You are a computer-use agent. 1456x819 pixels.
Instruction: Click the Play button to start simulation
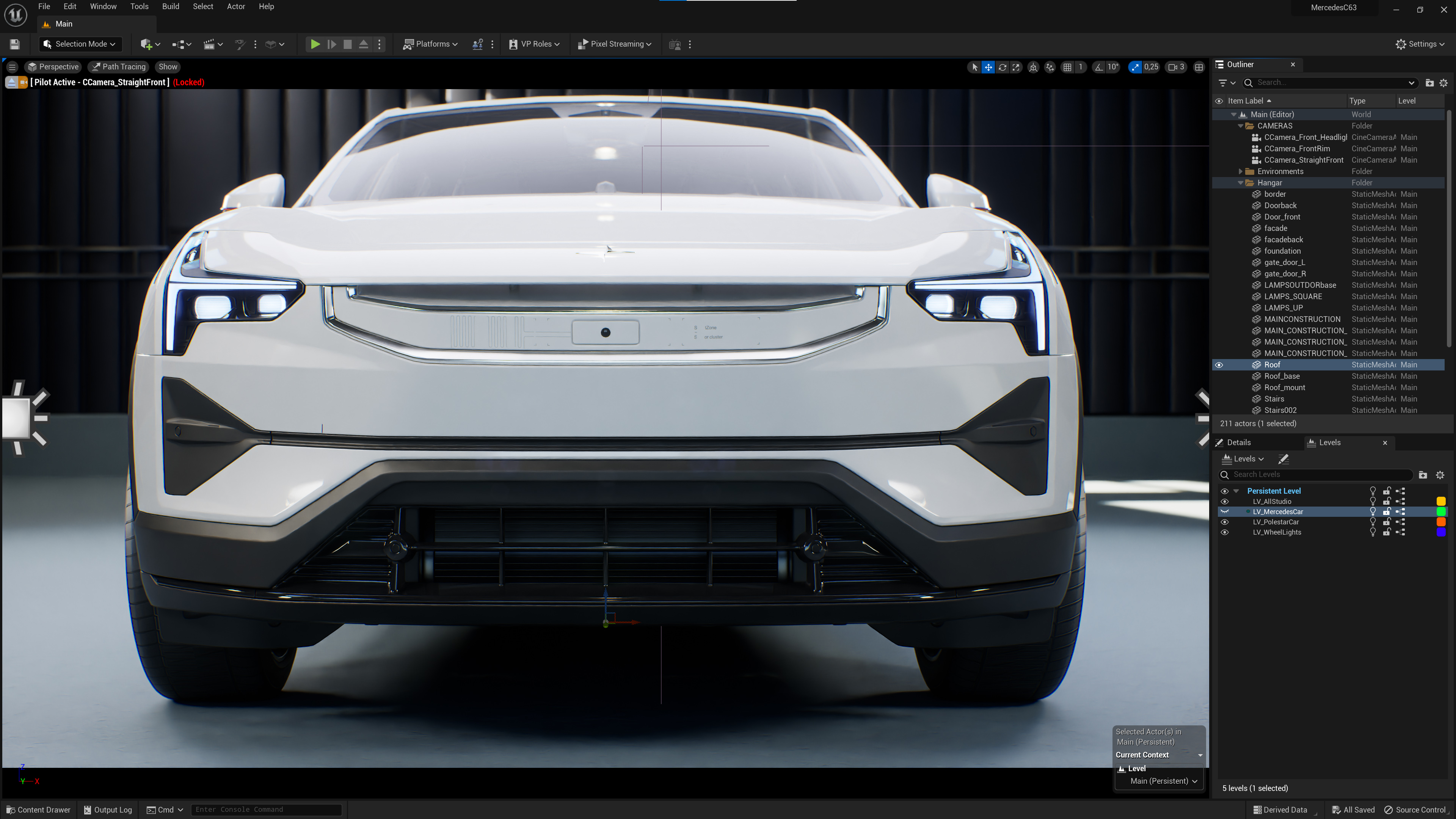pyautogui.click(x=315, y=44)
